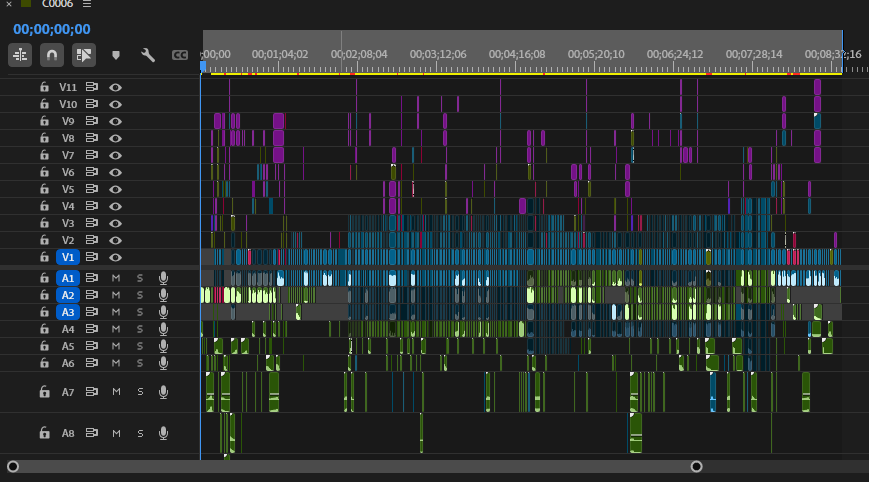Toggle lock on track V1

point(44,257)
